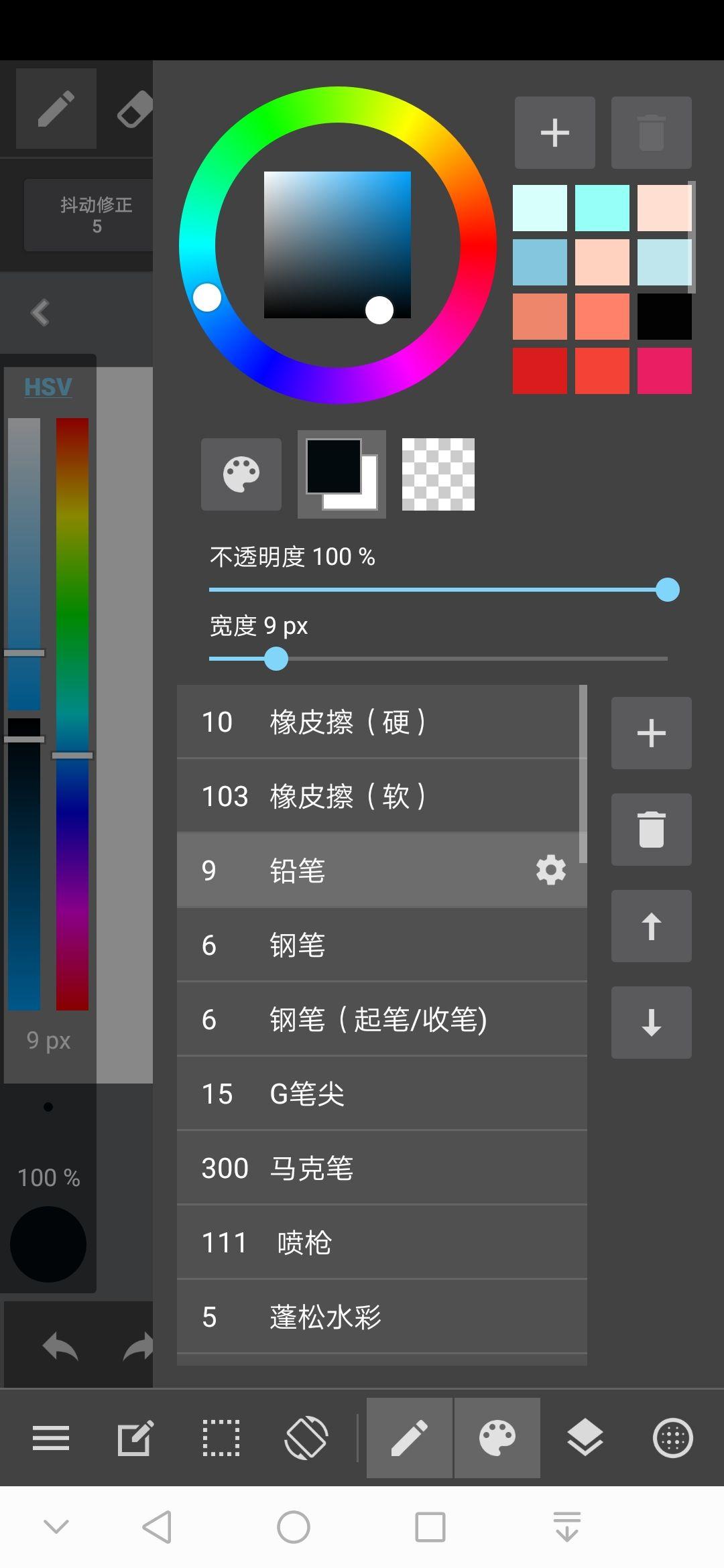Image resolution: width=724 pixels, height=1568 pixels.
Task: Open the layers panel icon
Action: (x=585, y=1438)
